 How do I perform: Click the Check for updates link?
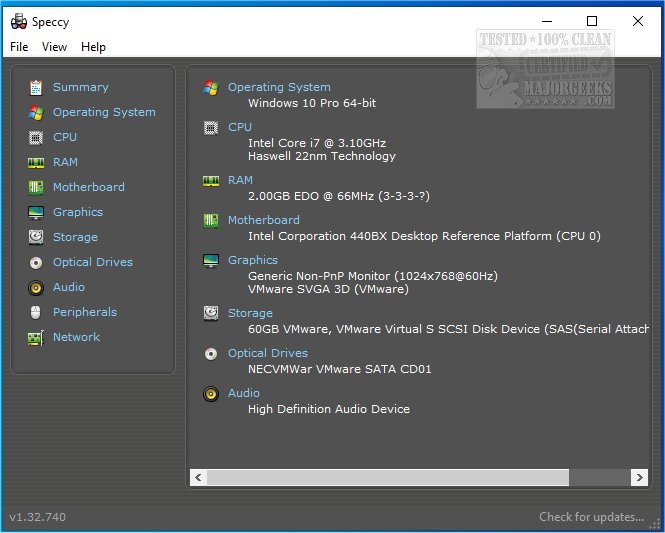[591, 517]
